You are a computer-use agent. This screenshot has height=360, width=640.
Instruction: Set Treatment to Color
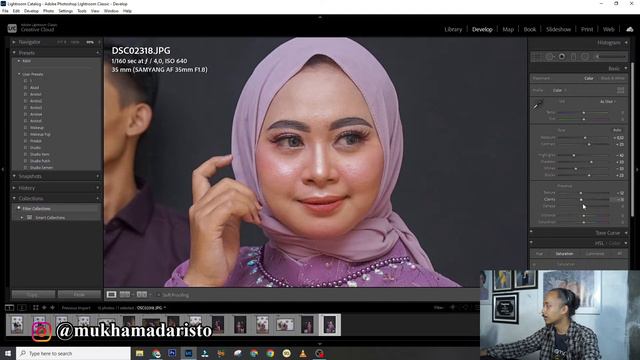click(x=589, y=78)
